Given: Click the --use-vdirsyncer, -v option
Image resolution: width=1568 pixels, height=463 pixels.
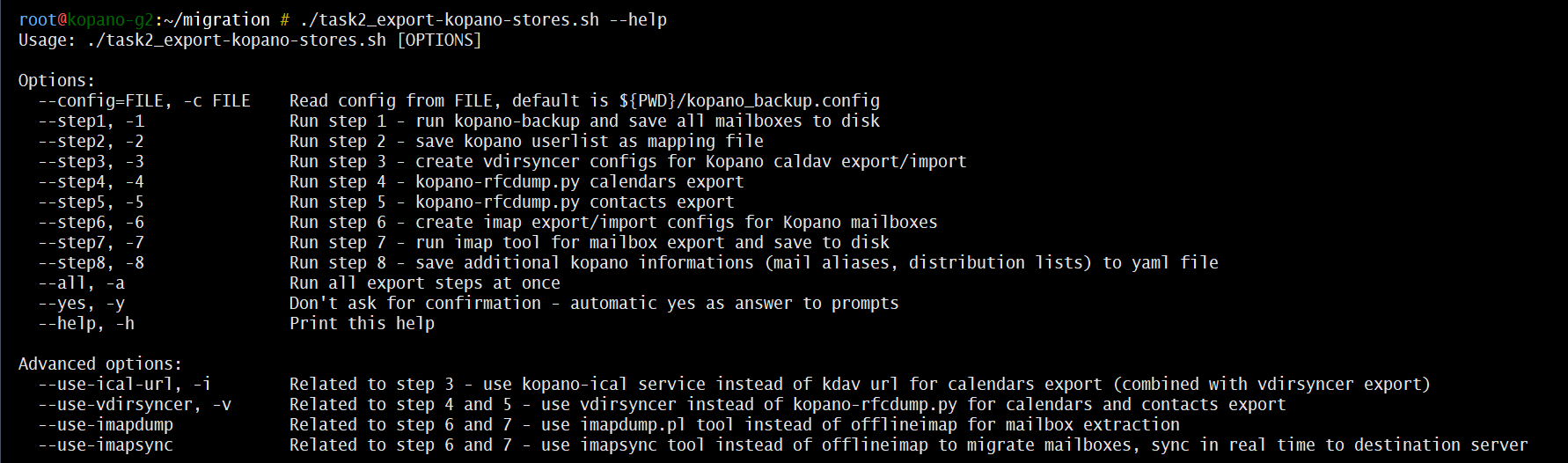Looking at the screenshot, I should [x=135, y=404].
